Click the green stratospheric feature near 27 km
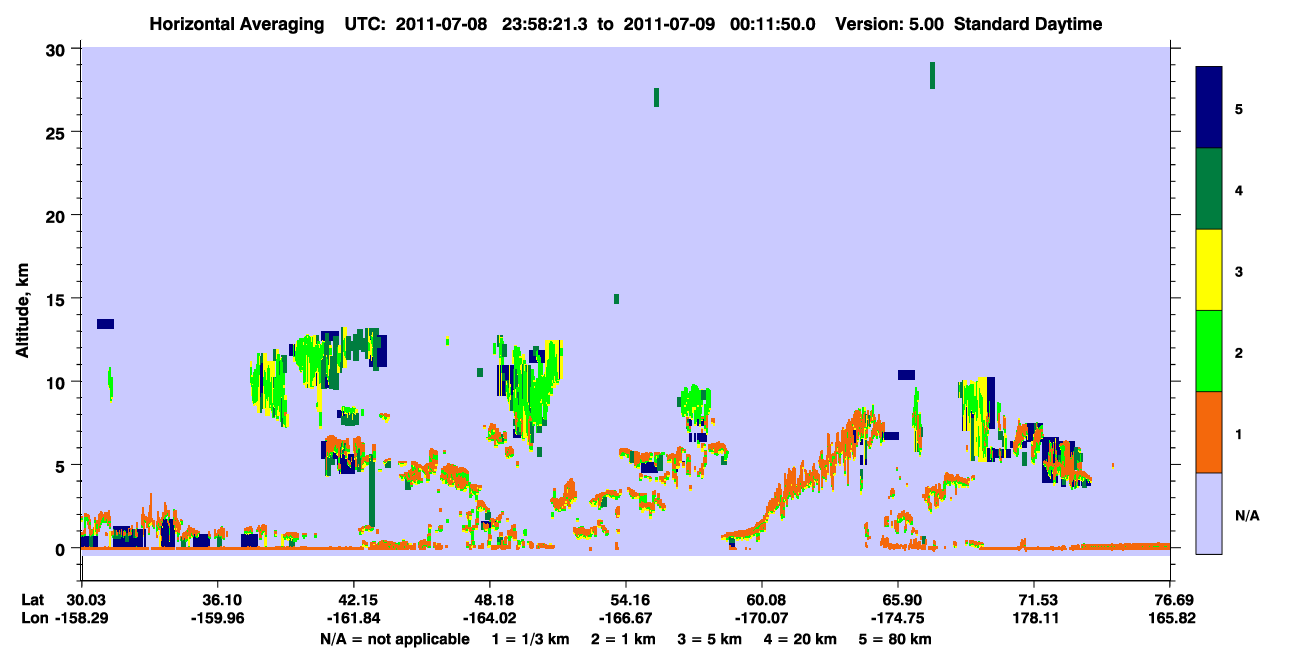1300x667 pixels. (x=656, y=97)
